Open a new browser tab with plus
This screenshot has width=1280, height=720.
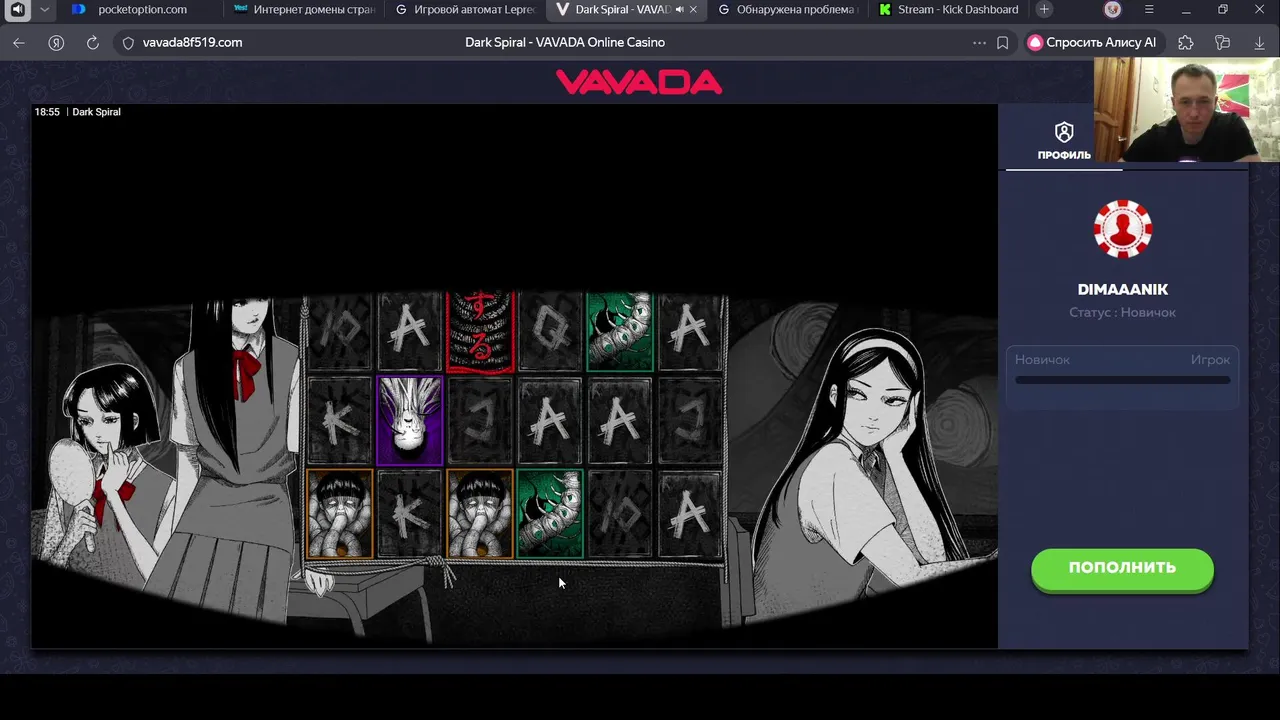pos(1044,9)
